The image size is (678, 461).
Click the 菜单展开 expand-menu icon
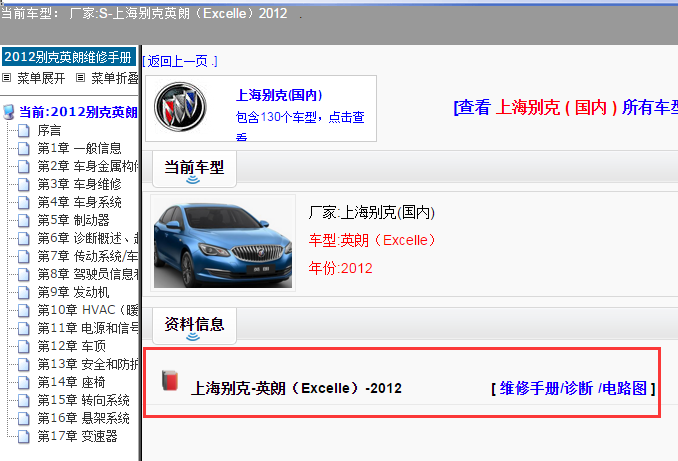[6, 78]
